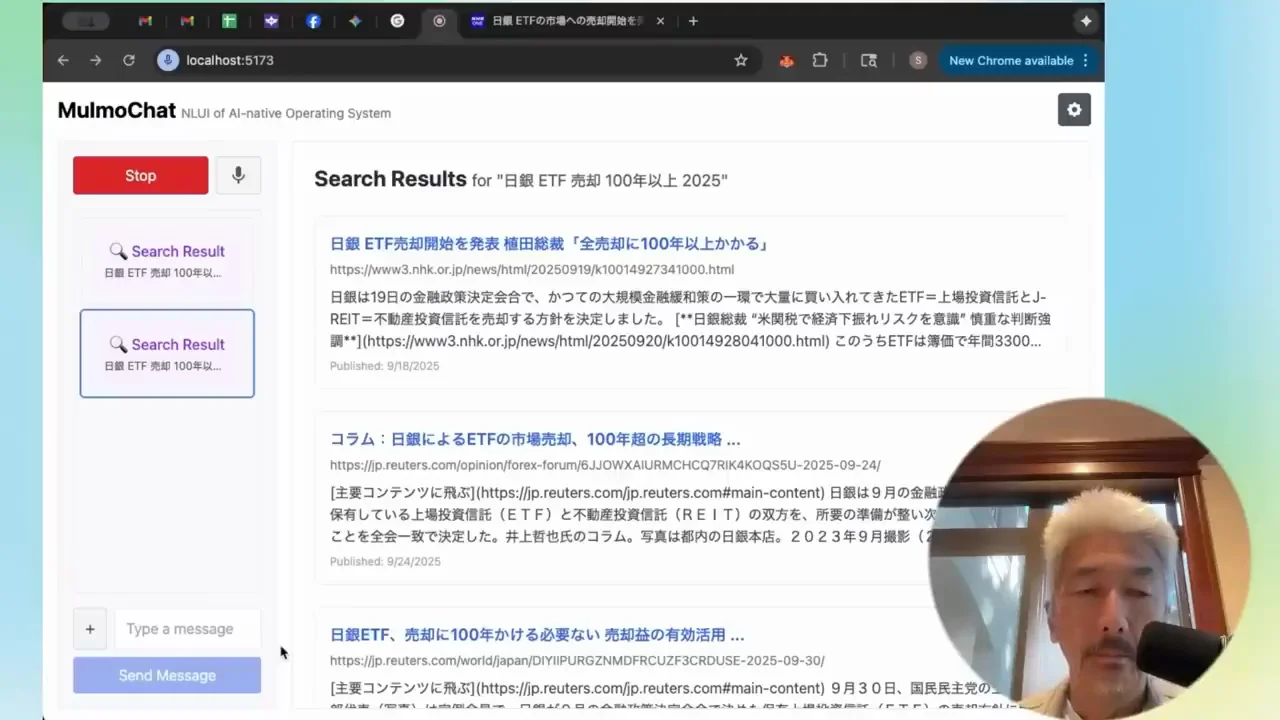
Task: Open the NHK 日銀 ETF売却開始を発表 result
Action: (549, 244)
